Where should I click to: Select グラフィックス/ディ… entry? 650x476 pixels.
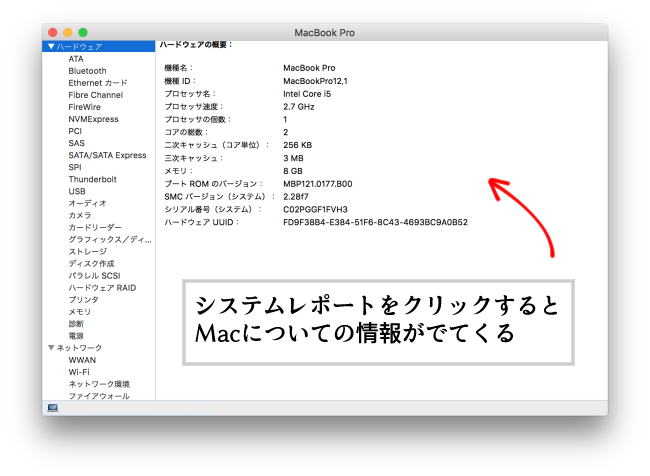110,239
